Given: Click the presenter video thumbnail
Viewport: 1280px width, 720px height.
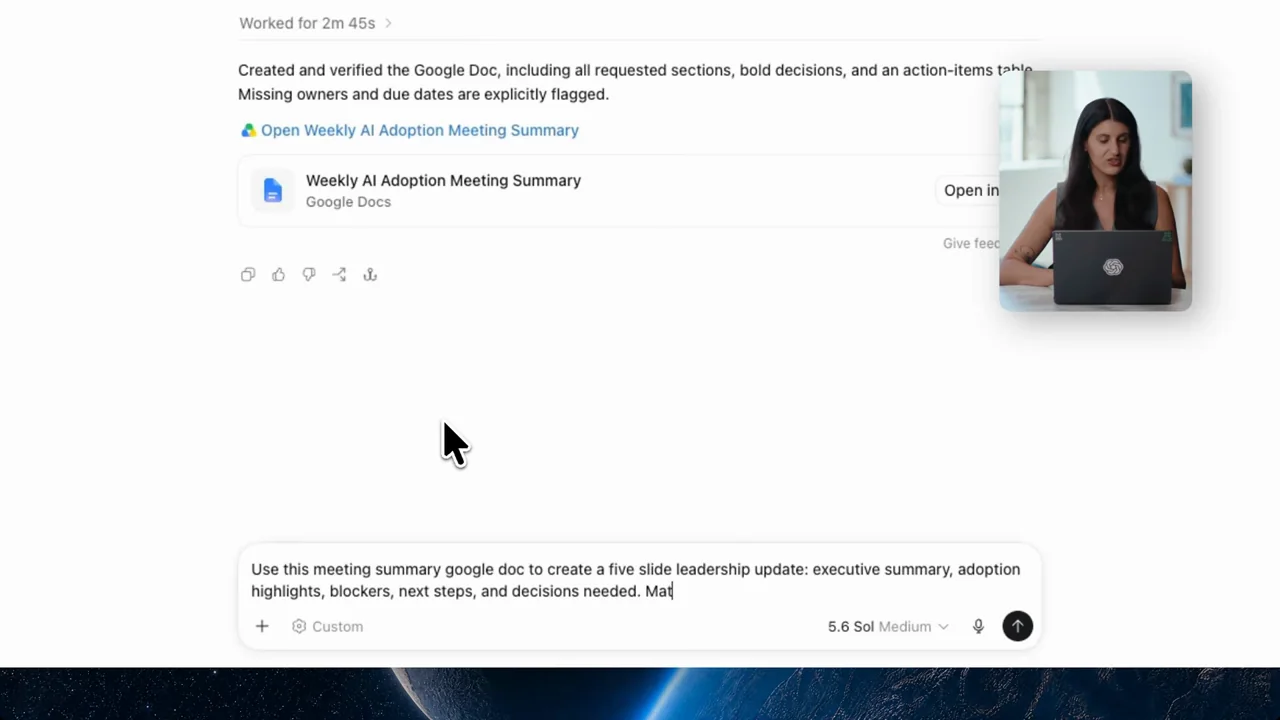Looking at the screenshot, I should (1095, 190).
